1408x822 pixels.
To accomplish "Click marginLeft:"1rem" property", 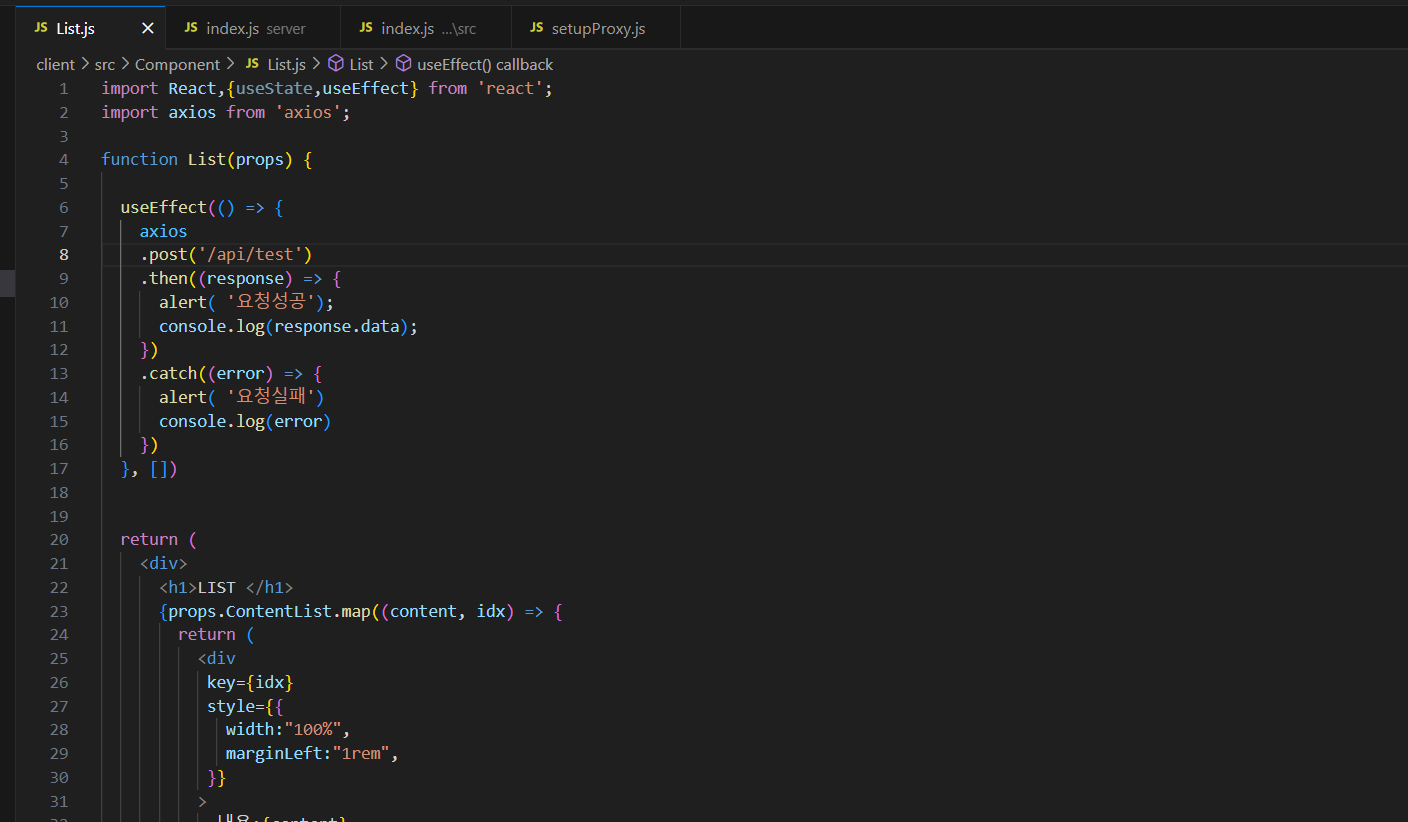I will [x=308, y=753].
